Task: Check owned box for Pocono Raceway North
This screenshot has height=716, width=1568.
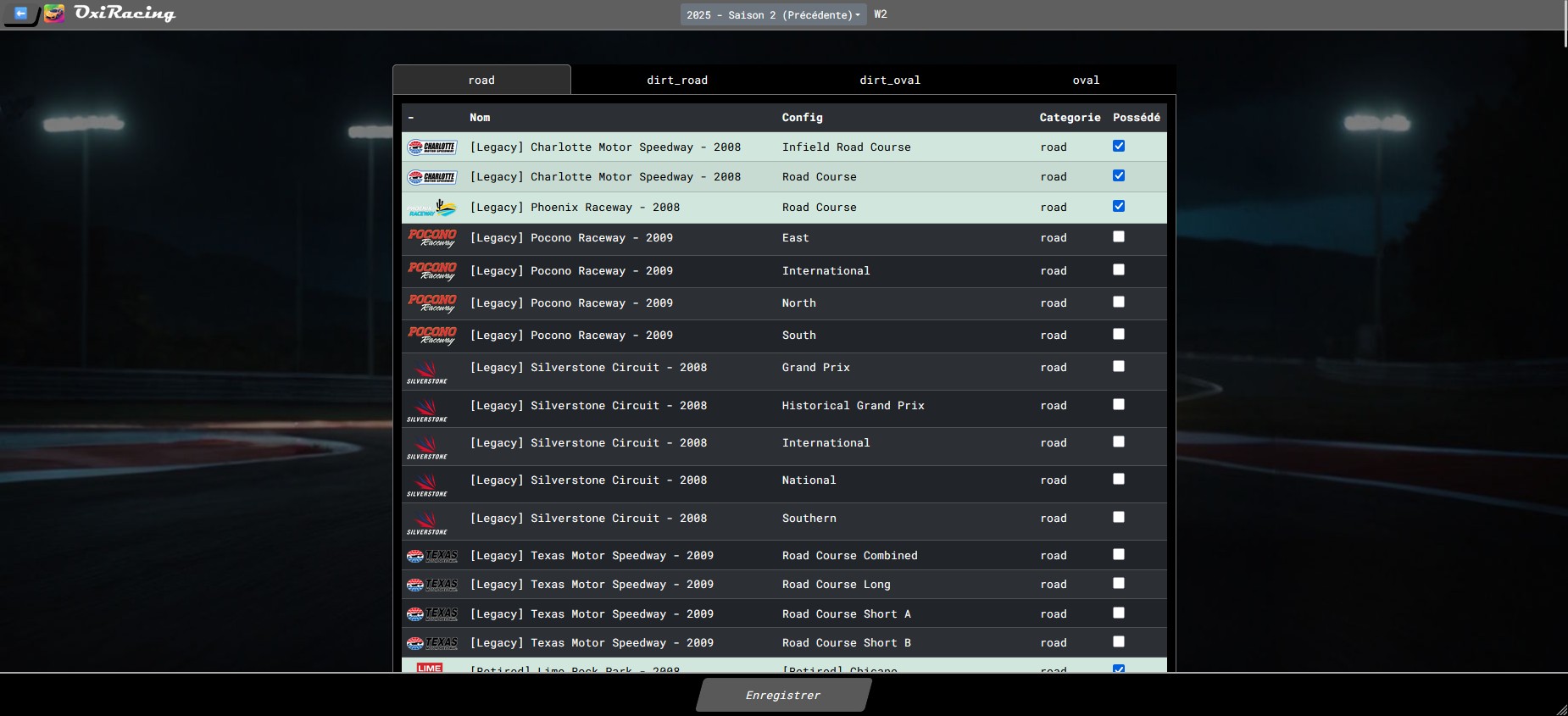Action: coord(1119,302)
